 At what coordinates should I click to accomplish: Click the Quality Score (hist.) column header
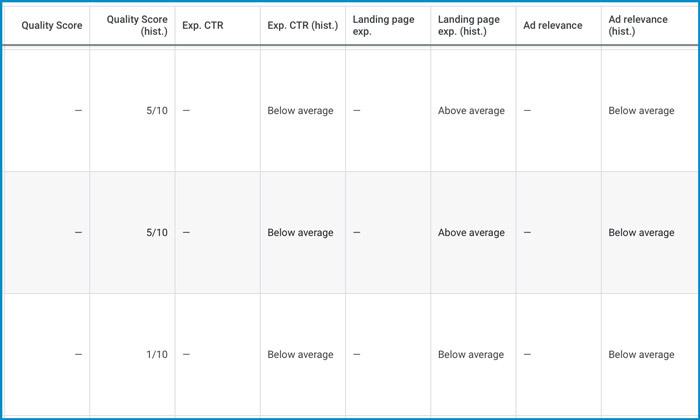[x=137, y=25]
